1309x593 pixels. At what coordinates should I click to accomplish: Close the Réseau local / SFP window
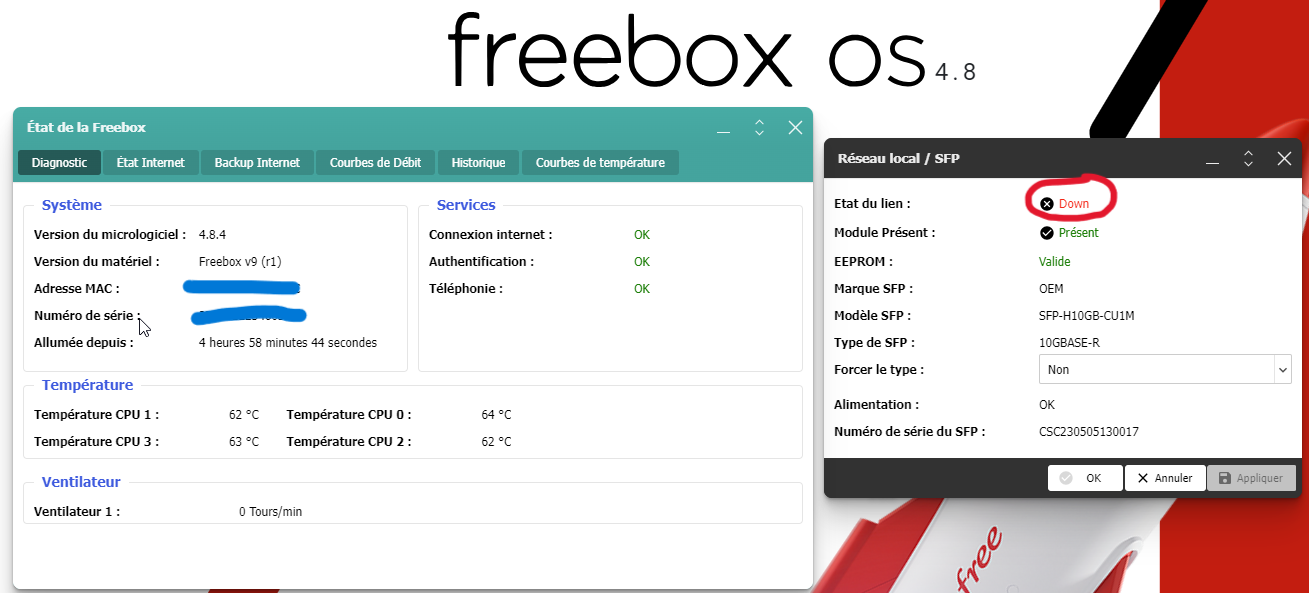(x=1285, y=158)
